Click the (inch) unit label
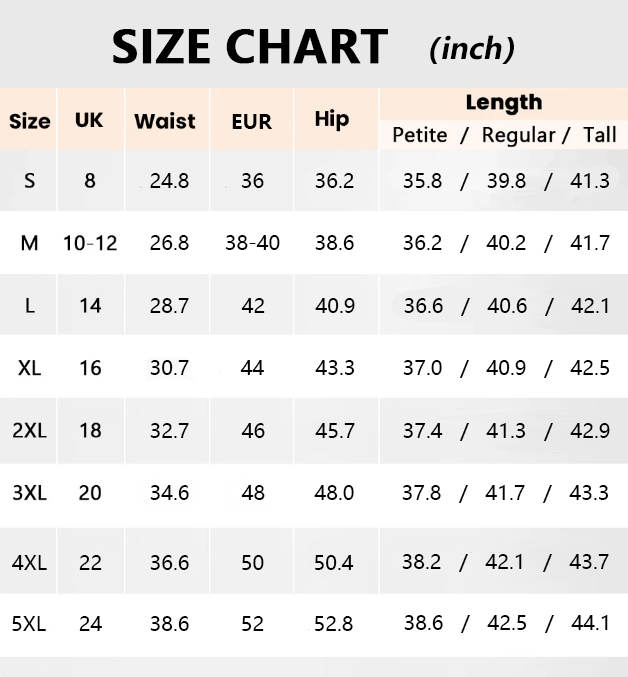 (472, 48)
